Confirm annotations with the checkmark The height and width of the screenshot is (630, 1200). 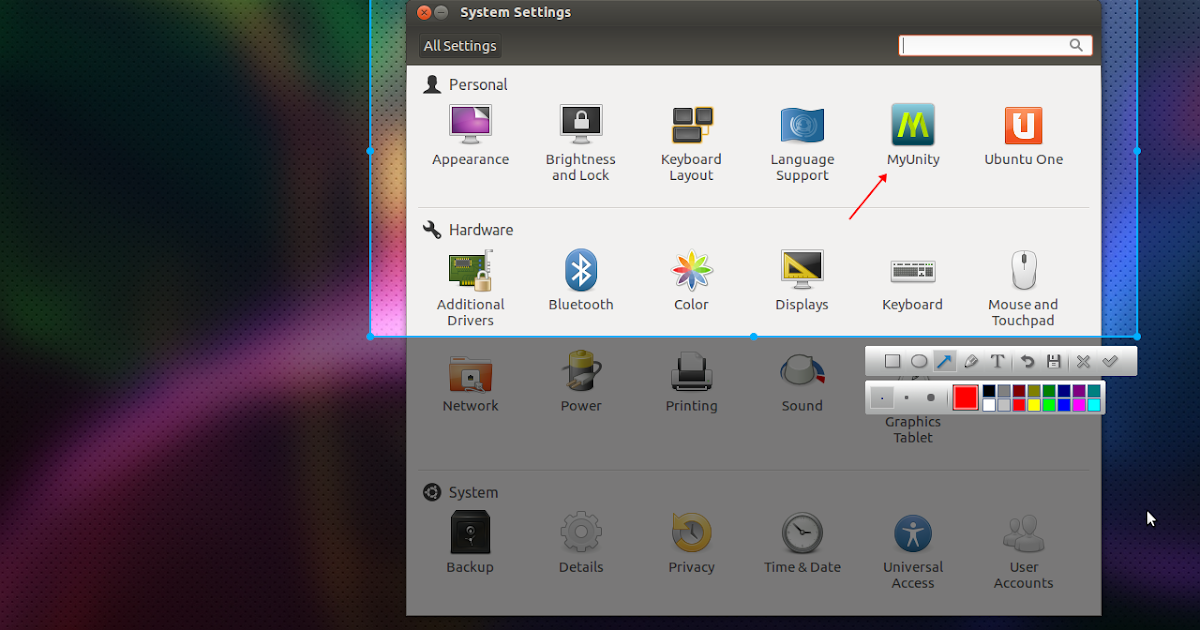coord(1110,361)
